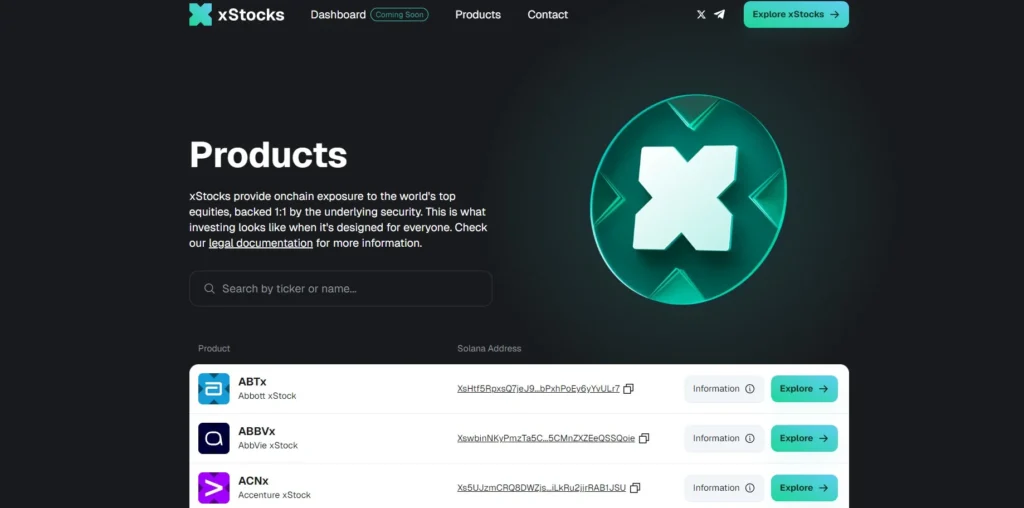Image resolution: width=1024 pixels, height=508 pixels.
Task: Open the Dashboard menu item
Action: tap(338, 14)
